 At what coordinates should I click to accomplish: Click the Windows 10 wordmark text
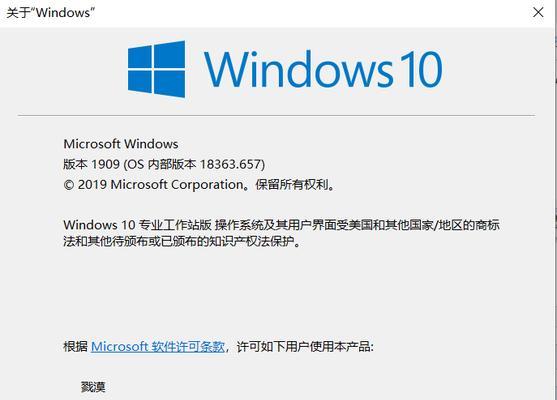(323, 69)
